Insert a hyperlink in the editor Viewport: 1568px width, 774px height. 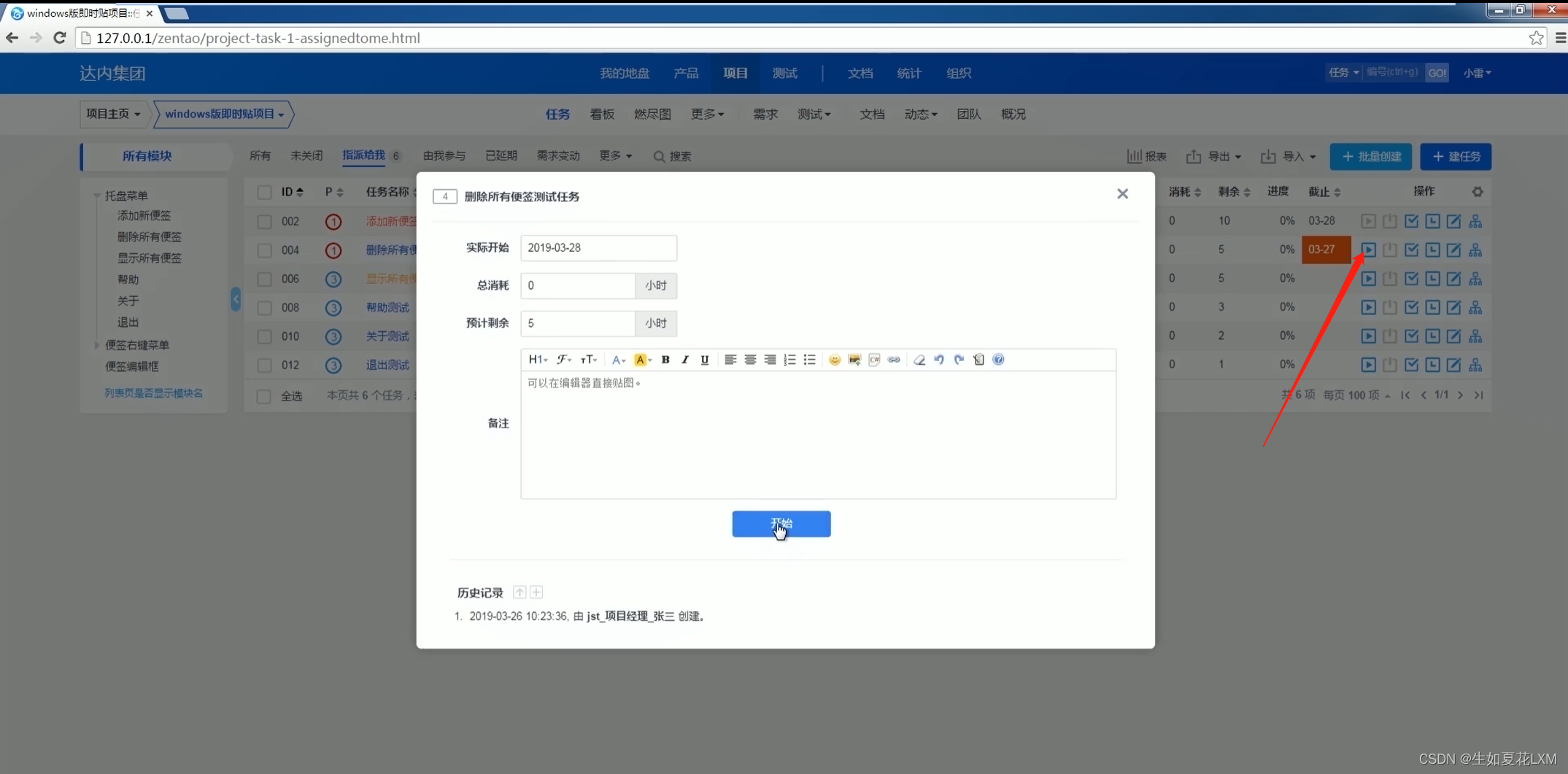click(894, 360)
